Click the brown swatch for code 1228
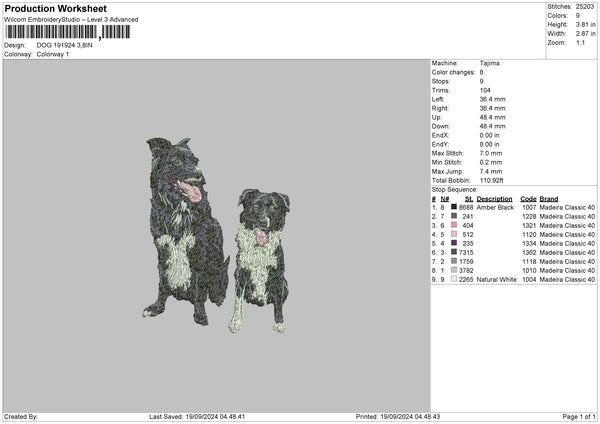 coord(454,216)
